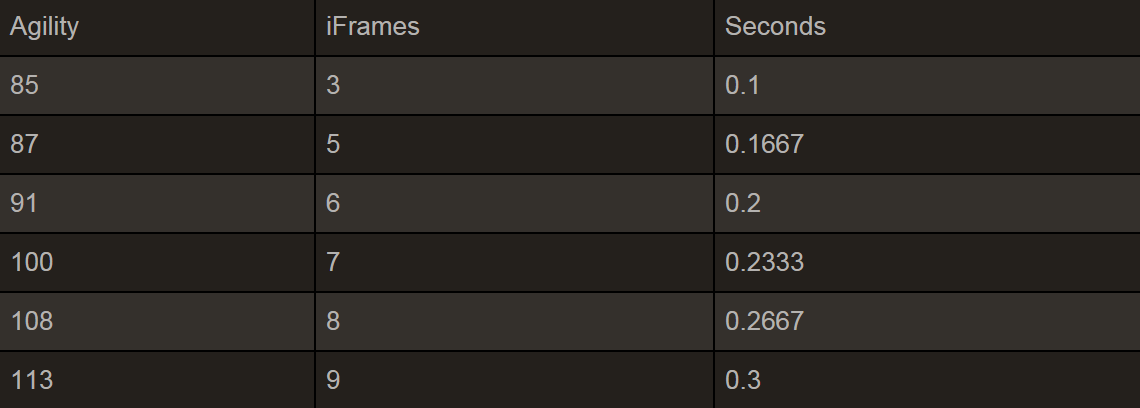
Task: Select the Agility cell showing 85
Action: click(25, 86)
